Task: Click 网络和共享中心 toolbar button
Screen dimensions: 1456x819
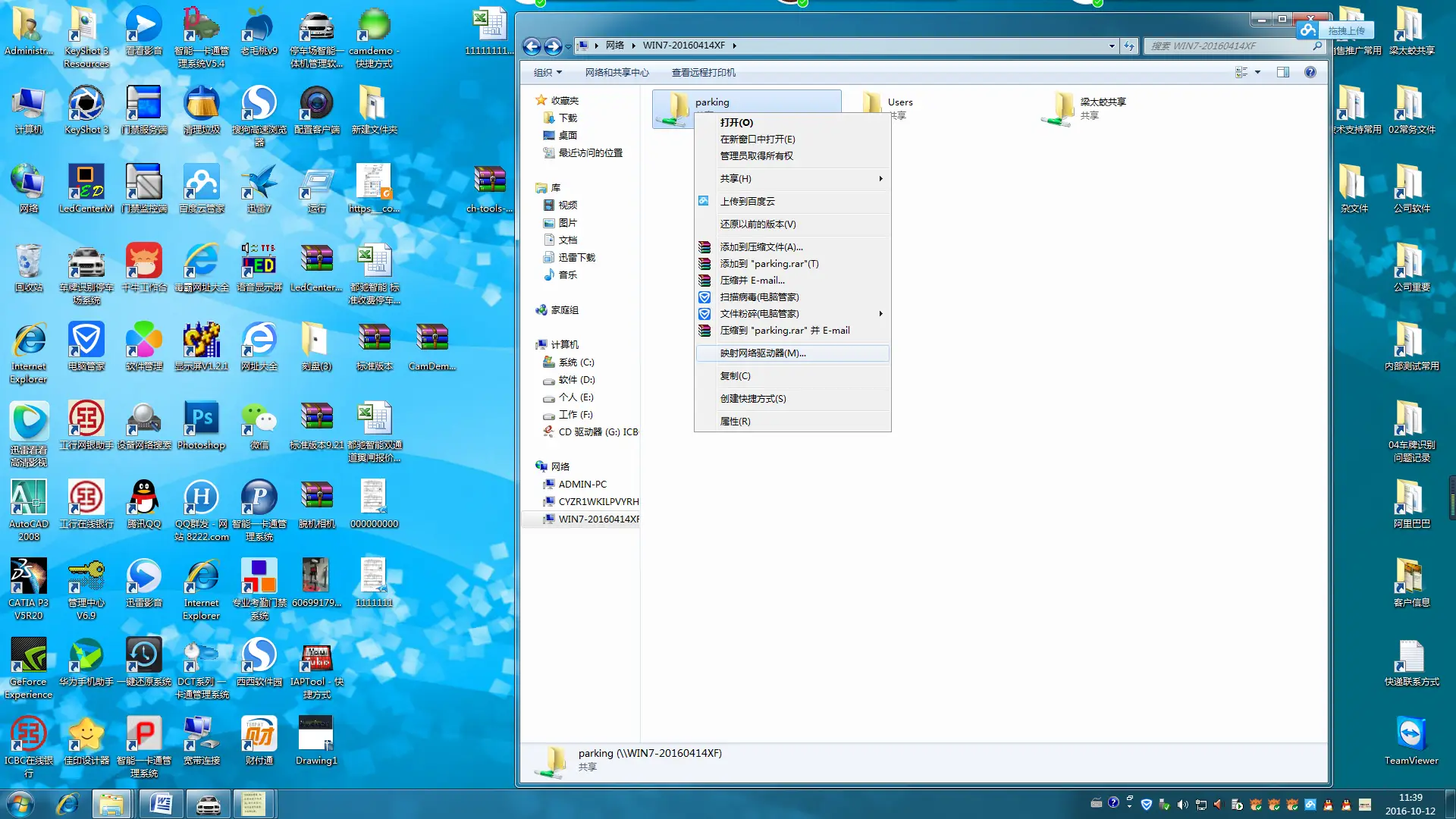Action: [x=617, y=72]
